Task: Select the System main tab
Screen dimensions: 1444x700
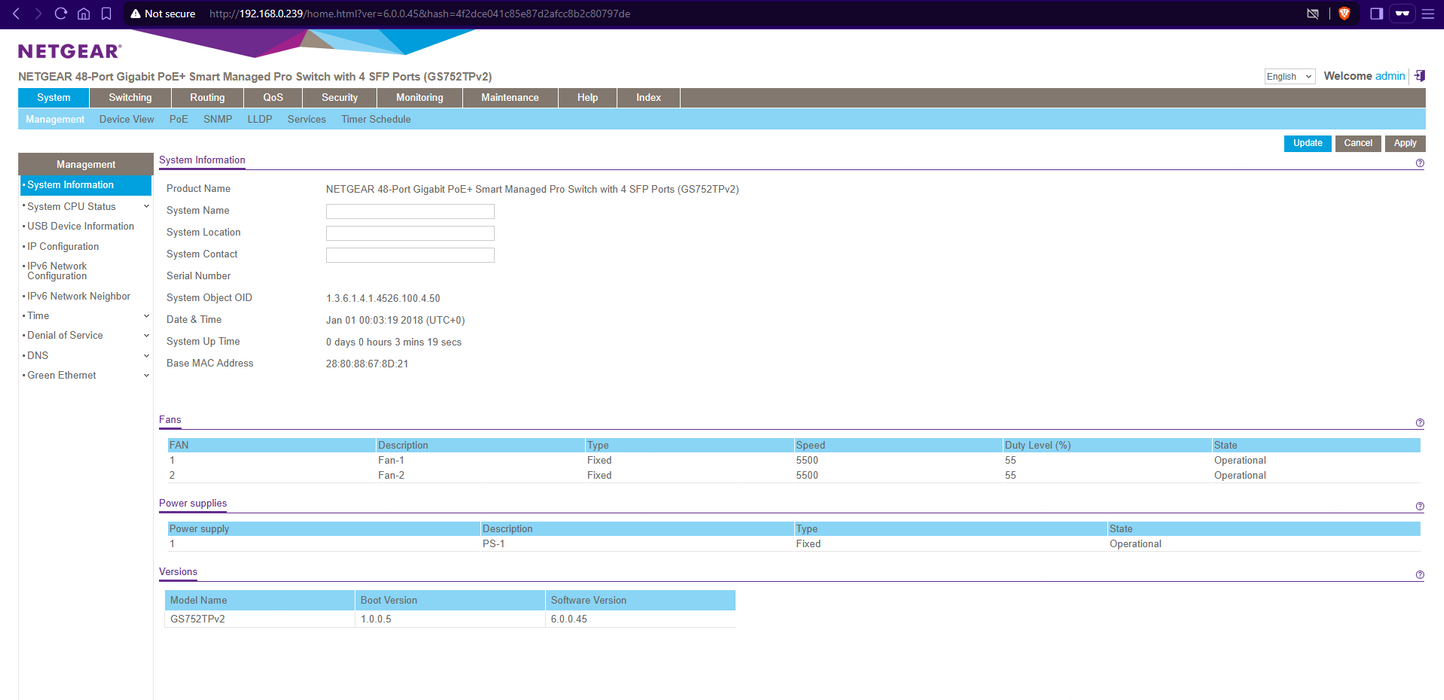Action: click(54, 97)
